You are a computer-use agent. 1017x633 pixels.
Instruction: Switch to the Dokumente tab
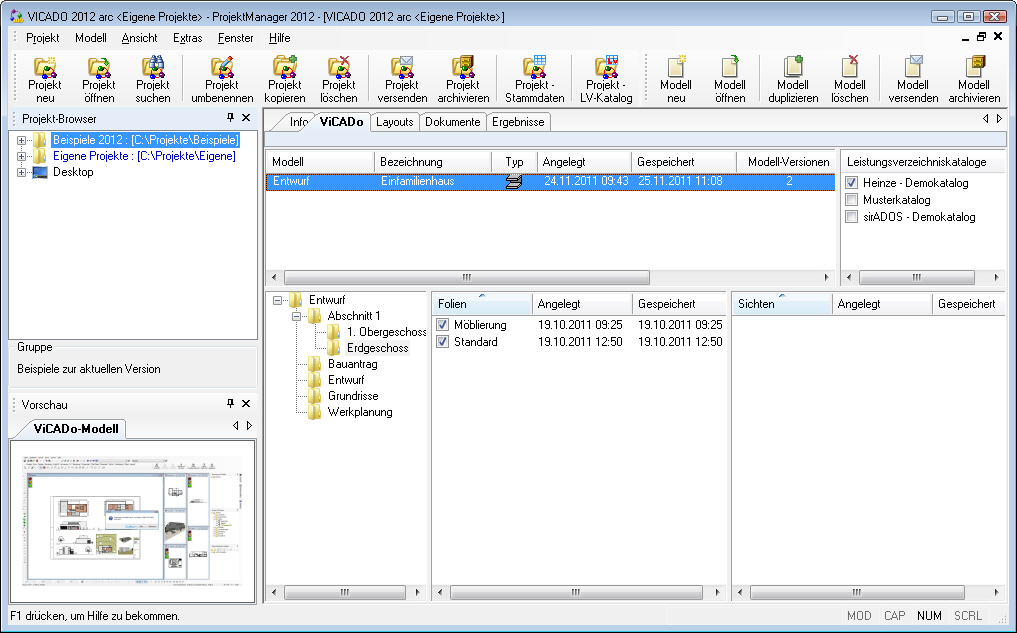click(453, 122)
